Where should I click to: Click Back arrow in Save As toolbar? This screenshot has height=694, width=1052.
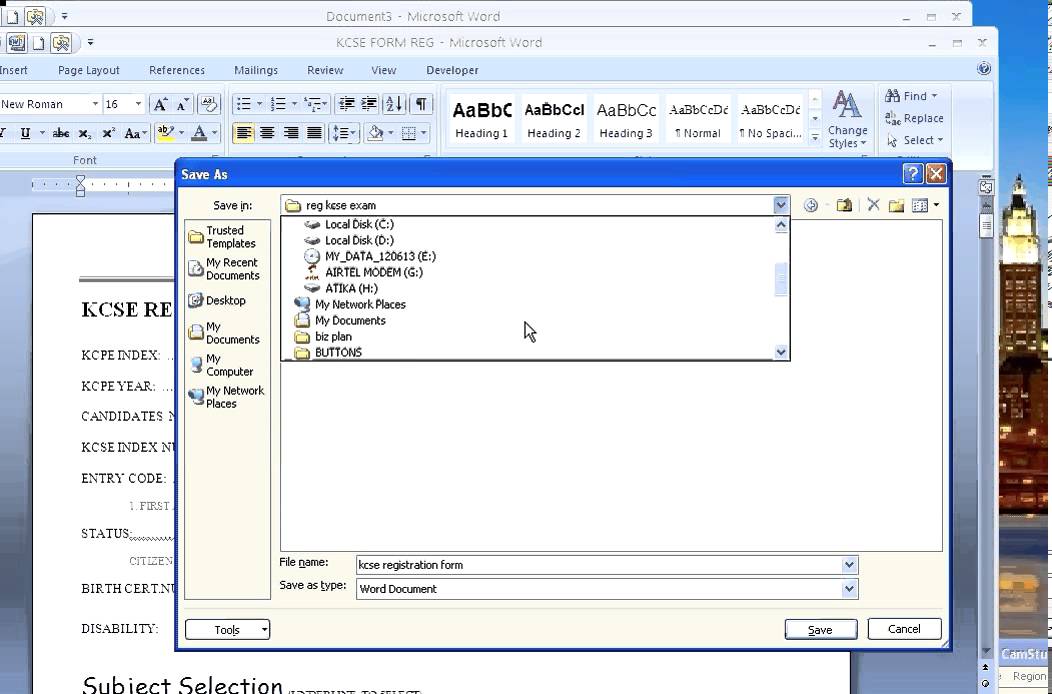tap(810, 205)
